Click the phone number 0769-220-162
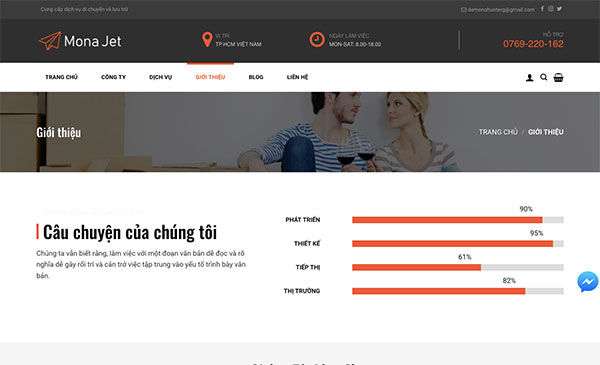This screenshot has height=365, width=600. (533, 44)
